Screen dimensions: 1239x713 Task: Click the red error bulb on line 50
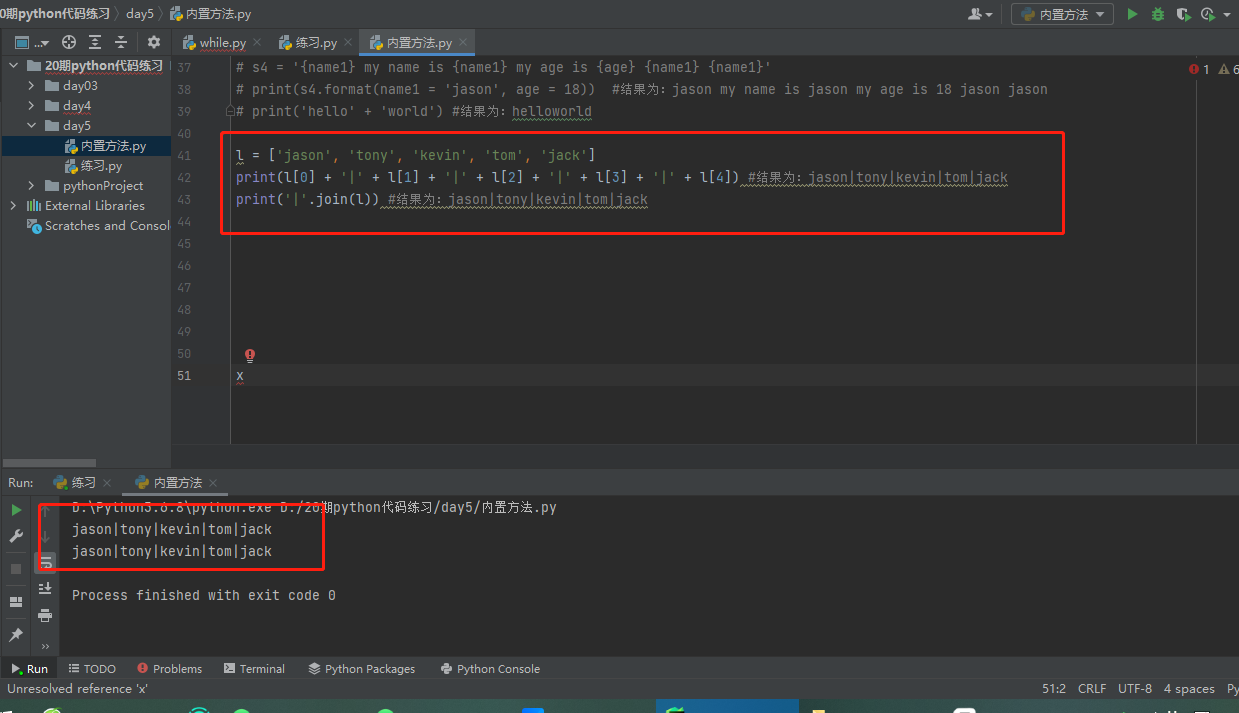[x=250, y=354]
